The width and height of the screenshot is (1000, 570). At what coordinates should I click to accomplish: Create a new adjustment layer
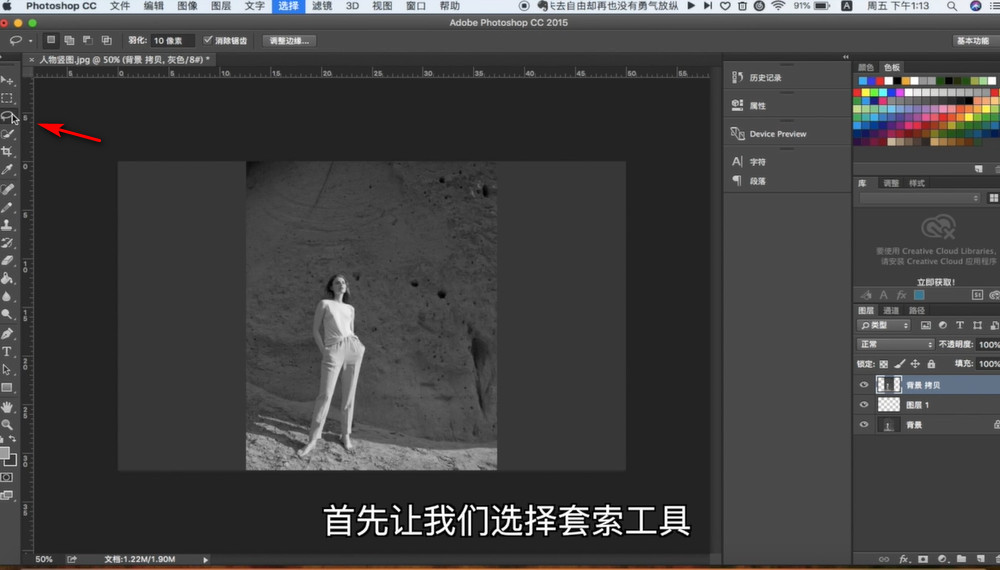point(942,559)
